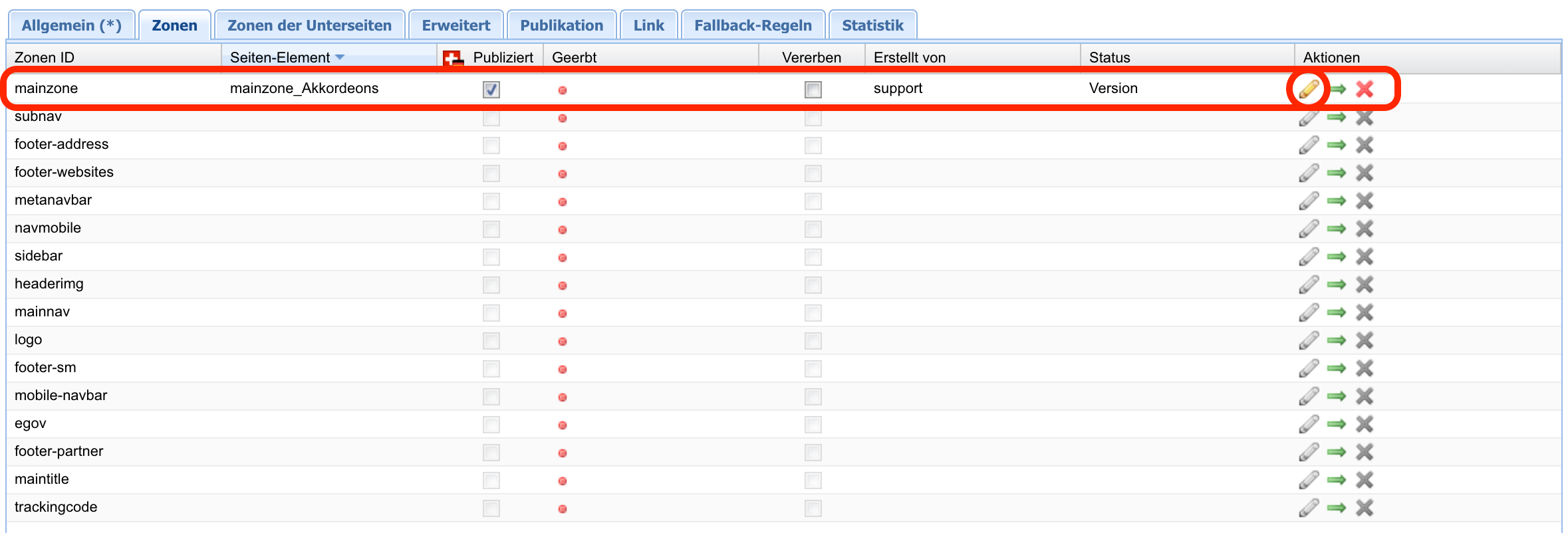Open the Publikation tab
The height and width of the screenshot is (533, 1568).
tap(562, 25)
